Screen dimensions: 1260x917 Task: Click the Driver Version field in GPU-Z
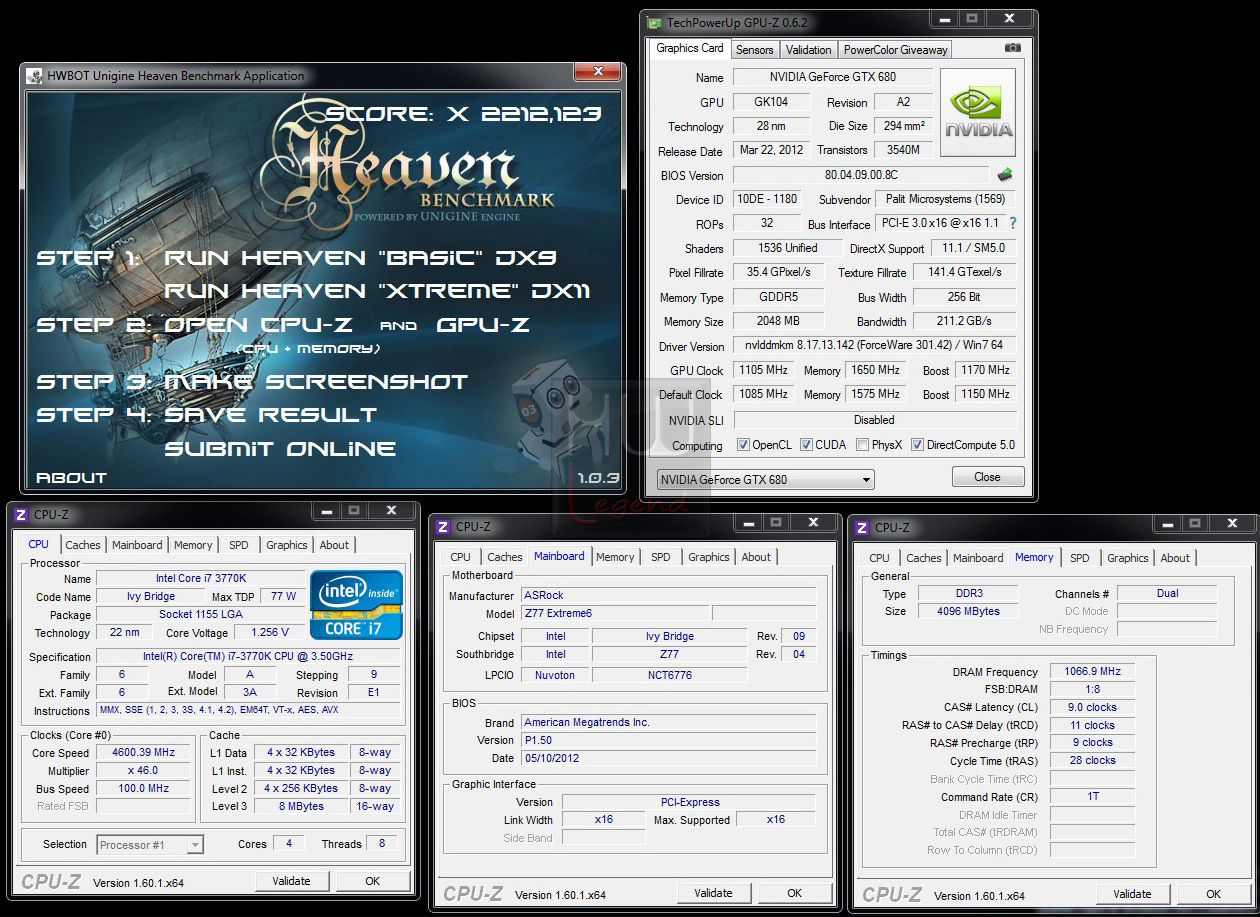click(x=875, y=346)
